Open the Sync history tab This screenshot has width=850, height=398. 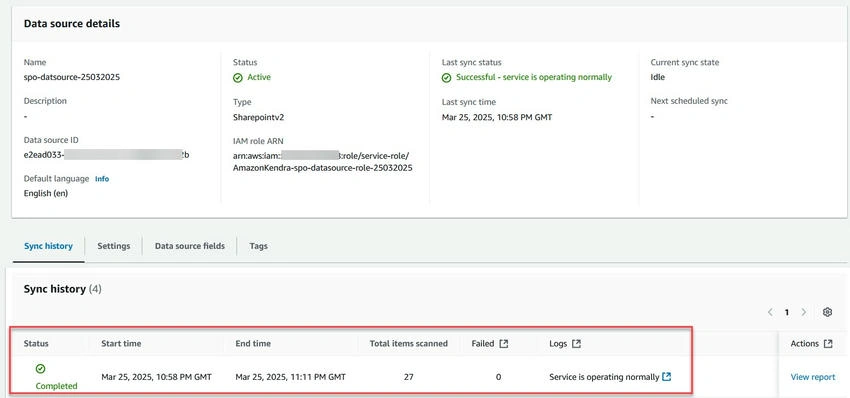pos(48,246)
